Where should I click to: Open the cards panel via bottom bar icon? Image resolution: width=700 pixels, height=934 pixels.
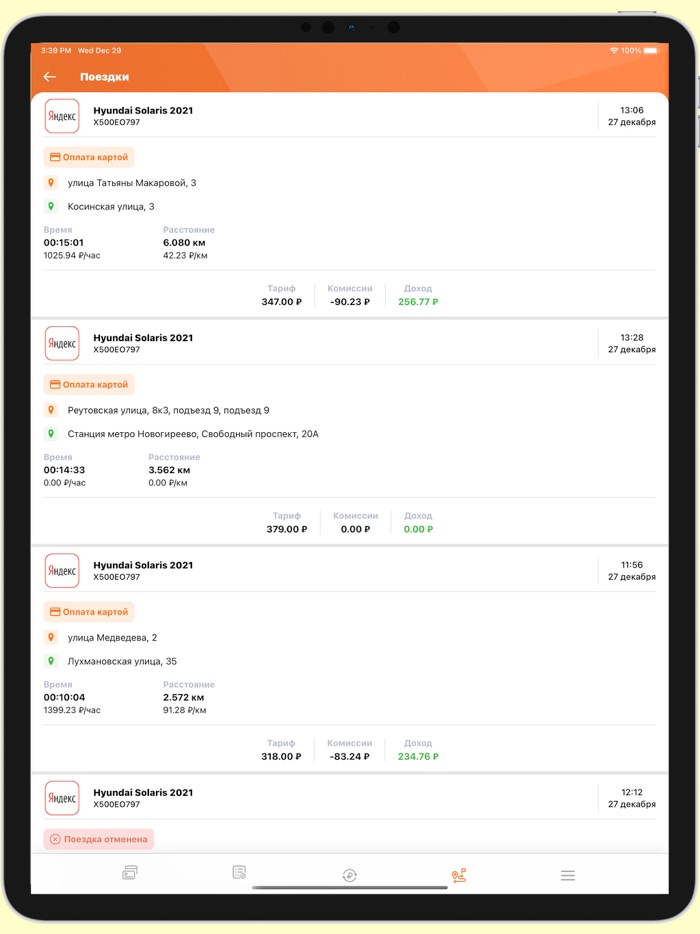tap(128, 872)
